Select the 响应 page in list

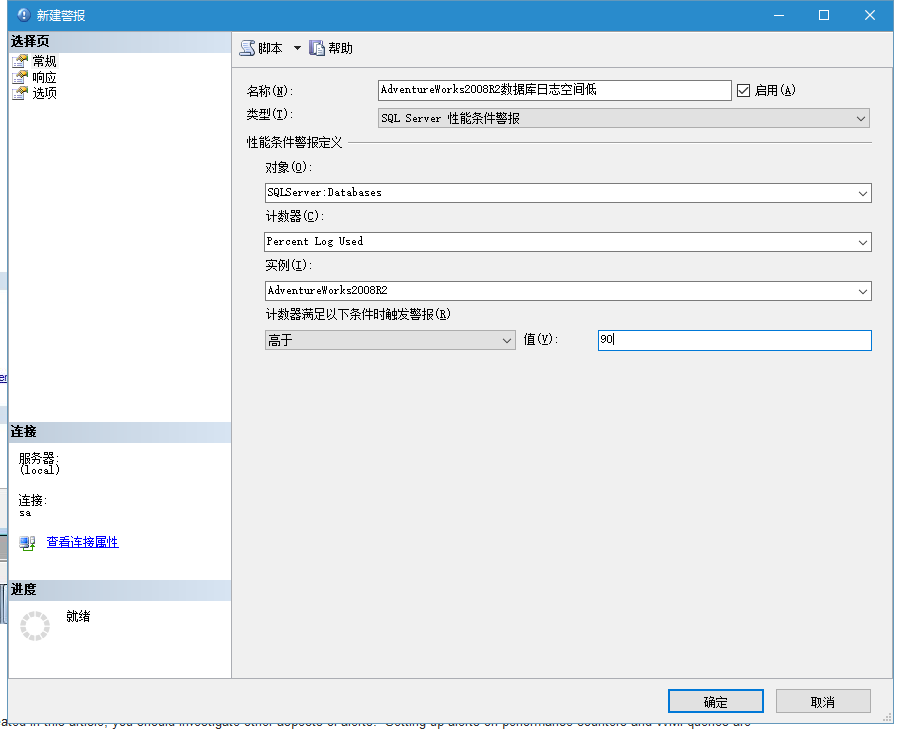(45, 77)
